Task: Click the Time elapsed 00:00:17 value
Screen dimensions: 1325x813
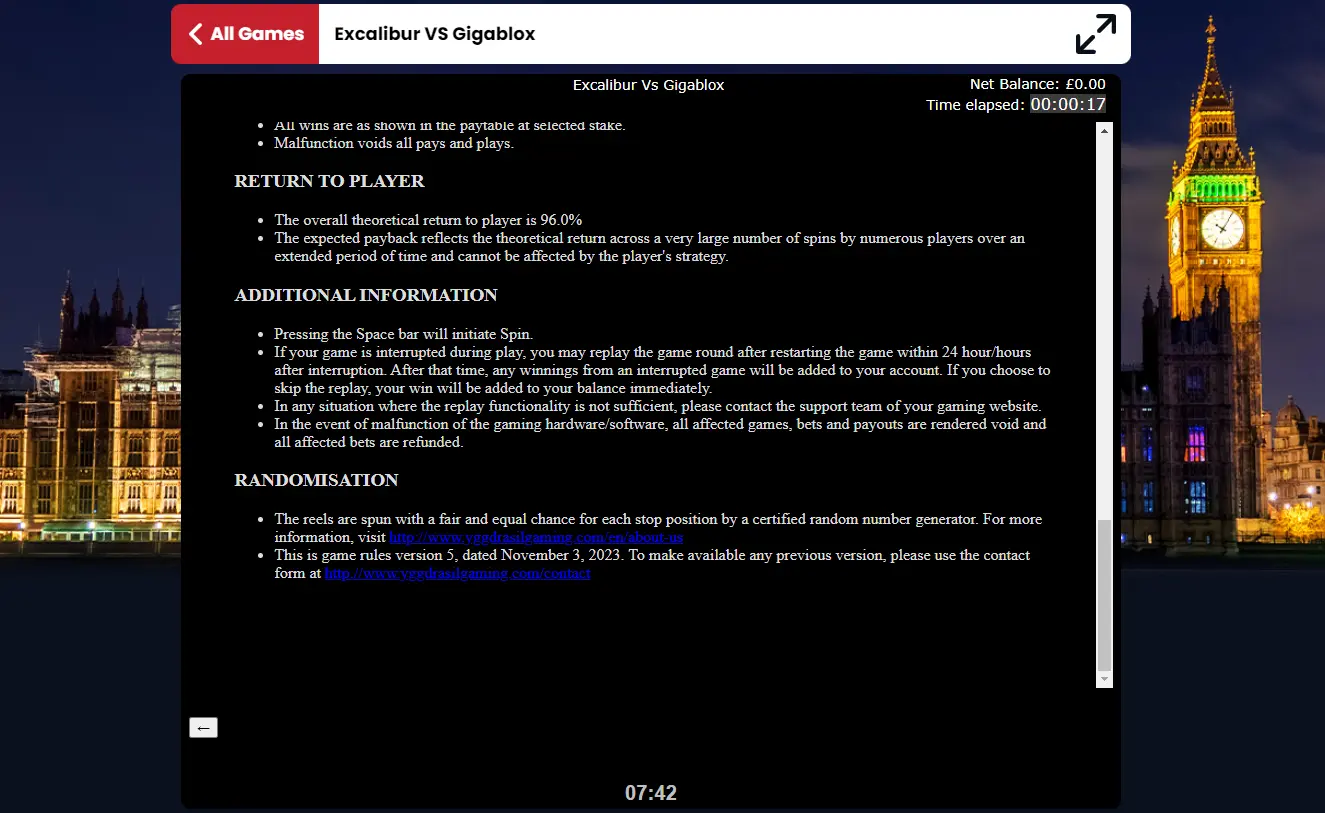Action: 1068,104
